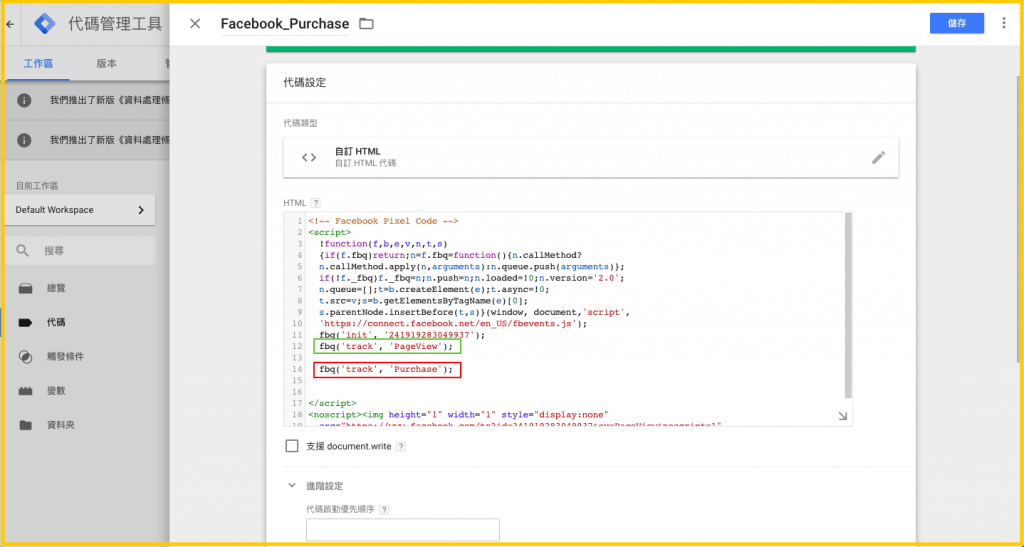Switch to the 版本 tab
The width and height of the screenshot is (1024, 547).
coord(106,63)
